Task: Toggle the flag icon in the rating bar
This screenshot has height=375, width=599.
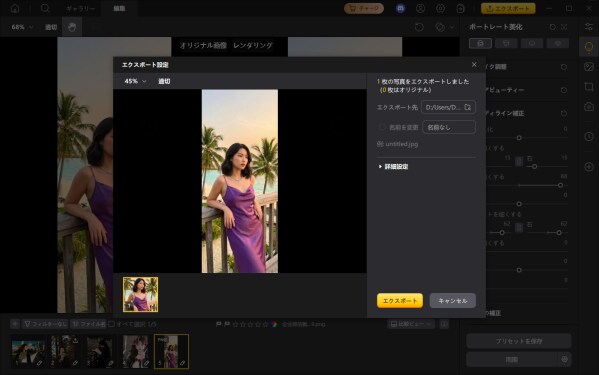Action: point(219,324)
